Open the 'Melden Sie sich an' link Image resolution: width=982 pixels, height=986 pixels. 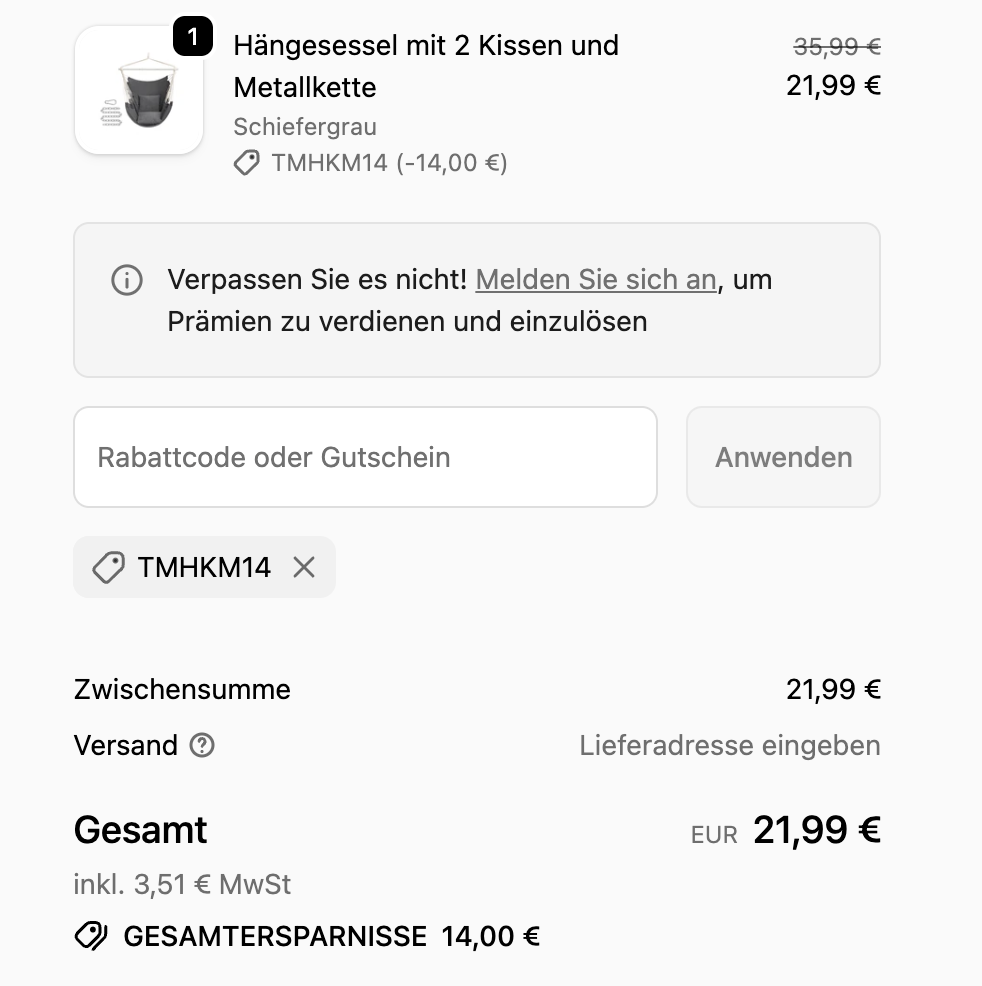click(x=596, y=280)
